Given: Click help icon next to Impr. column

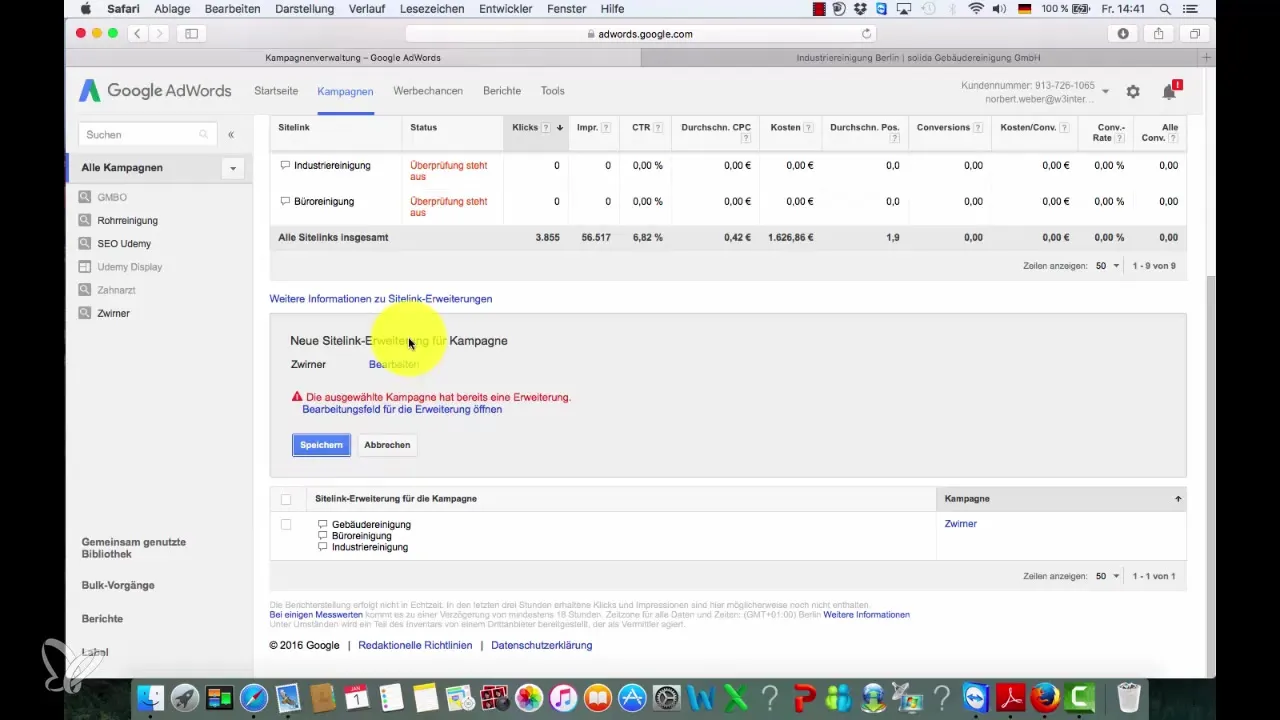Looking at the screenshot, I should pyautogui.click(x=607, y=128).
